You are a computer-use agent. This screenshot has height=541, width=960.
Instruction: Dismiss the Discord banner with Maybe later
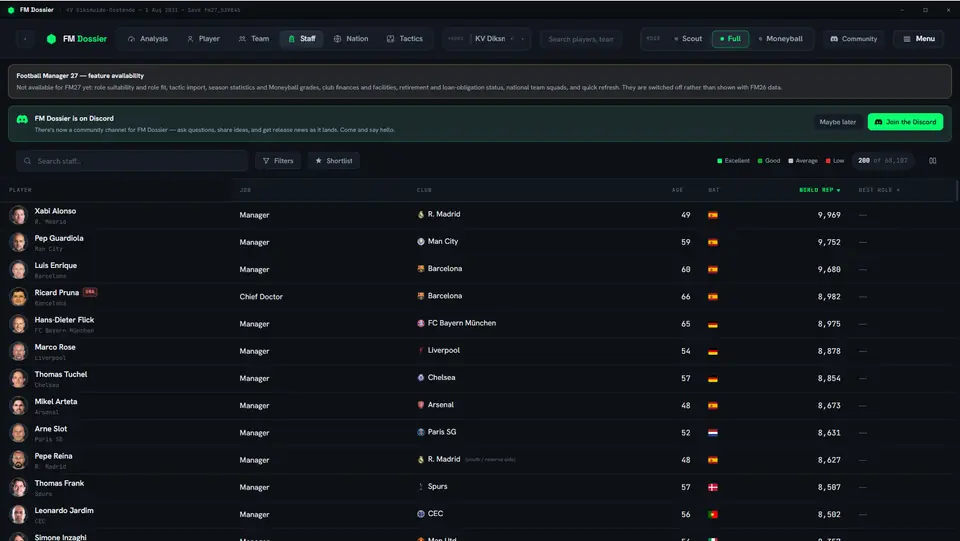click(838, 122)
